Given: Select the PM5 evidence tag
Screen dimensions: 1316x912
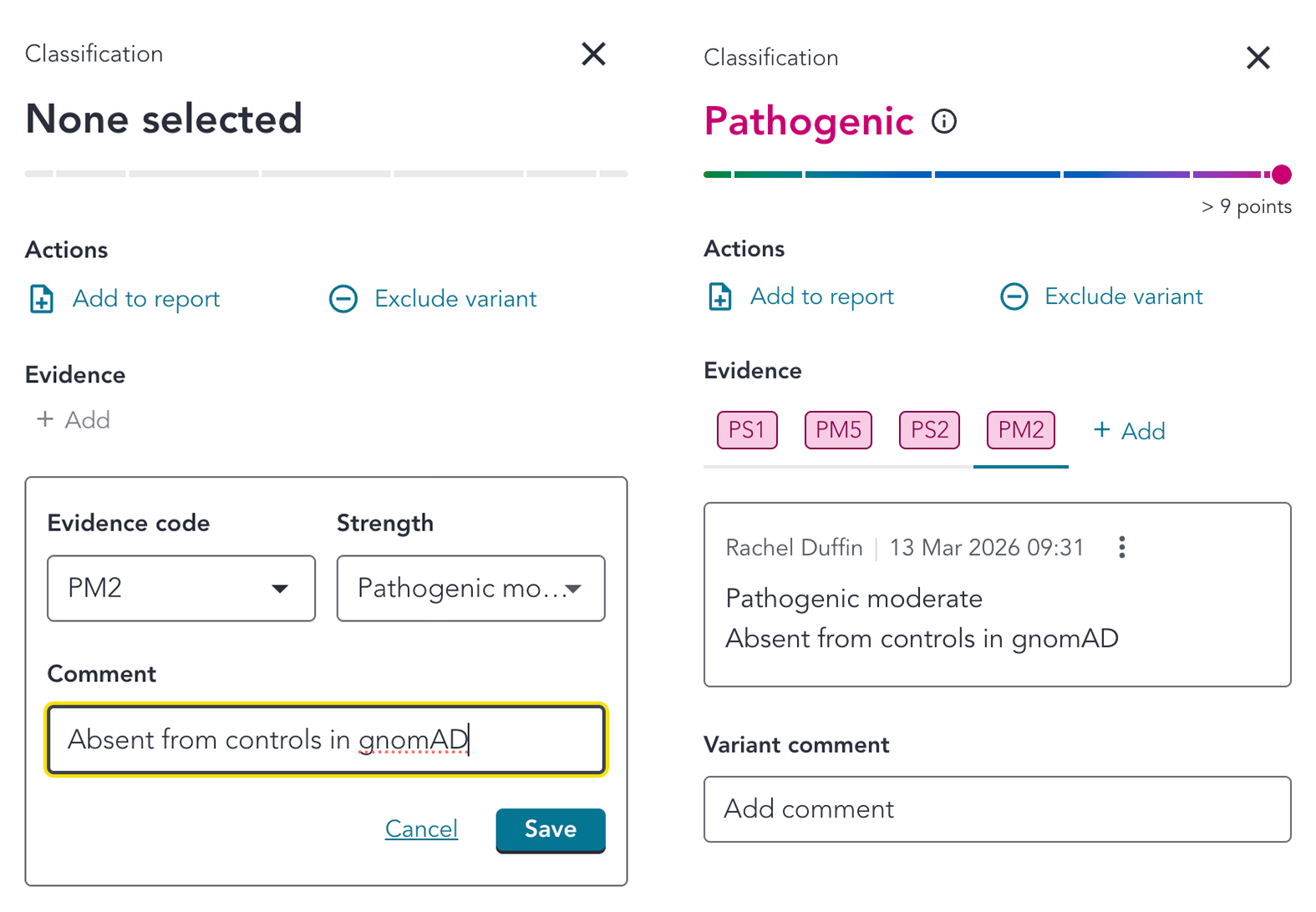Looking at the screenshot, I should tap(838, 430).
